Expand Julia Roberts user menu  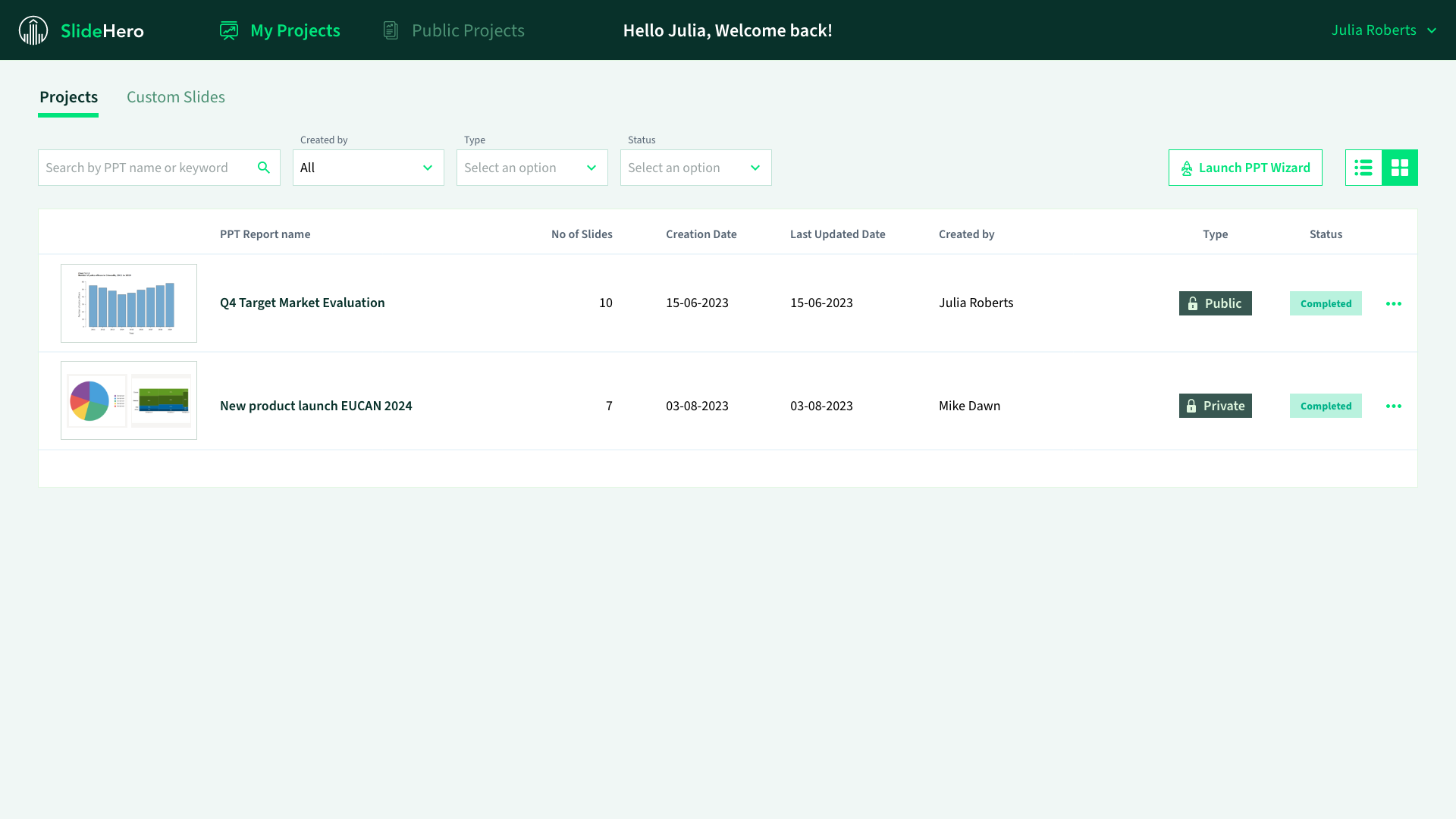tap(1384, 30)
